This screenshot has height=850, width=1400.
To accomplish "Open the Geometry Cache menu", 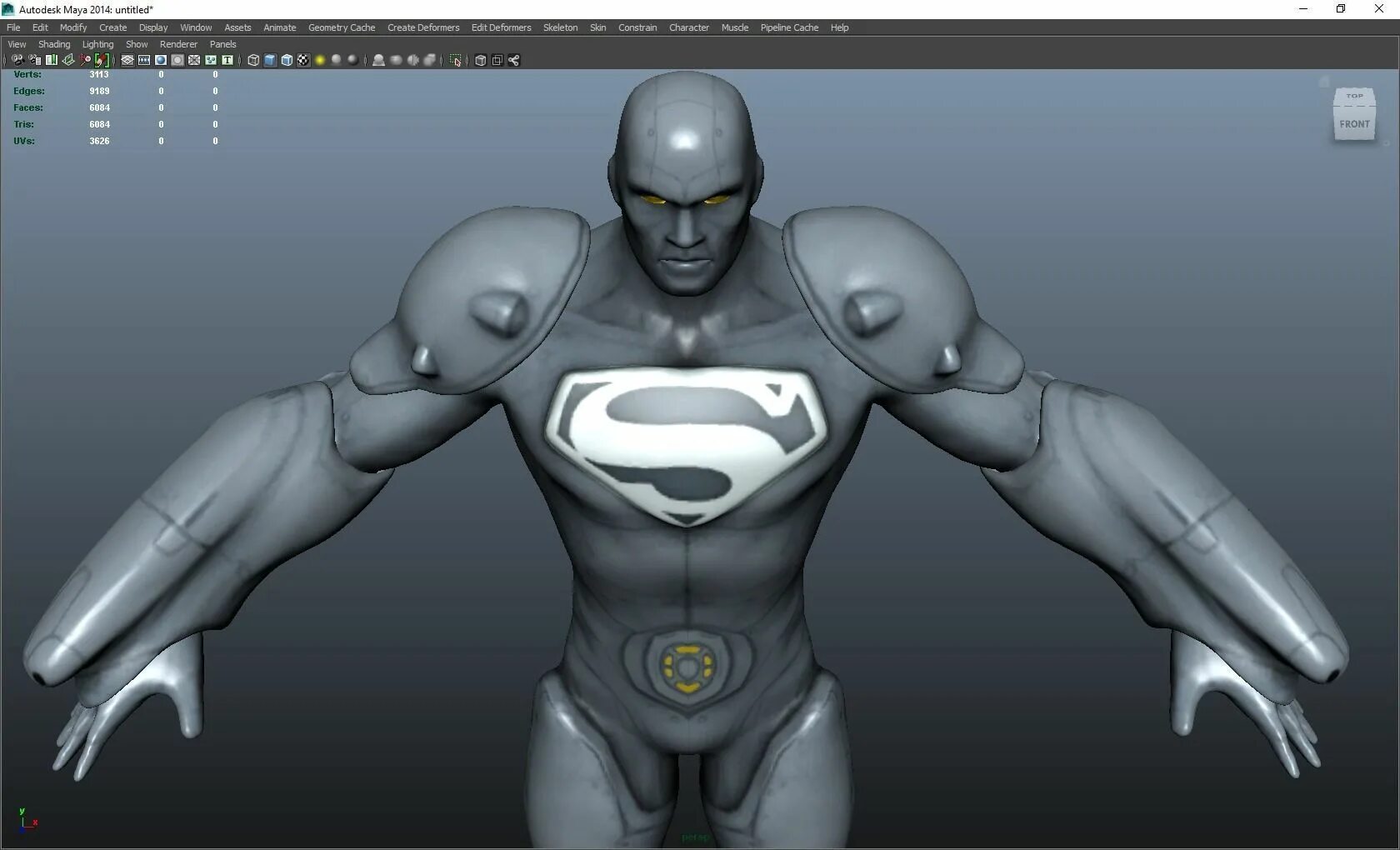I will click(x=342, y=27).
